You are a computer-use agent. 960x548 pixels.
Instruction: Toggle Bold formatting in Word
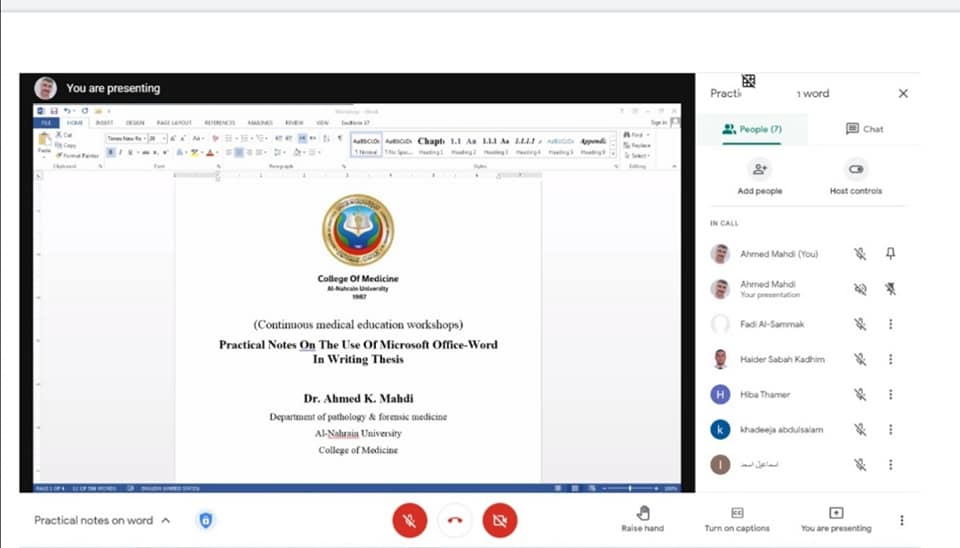click(111, 152)
